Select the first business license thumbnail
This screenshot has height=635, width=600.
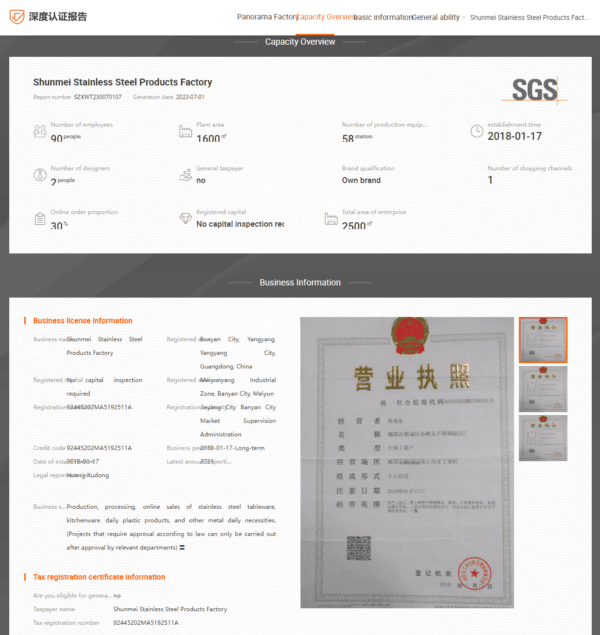click(543, 340)
